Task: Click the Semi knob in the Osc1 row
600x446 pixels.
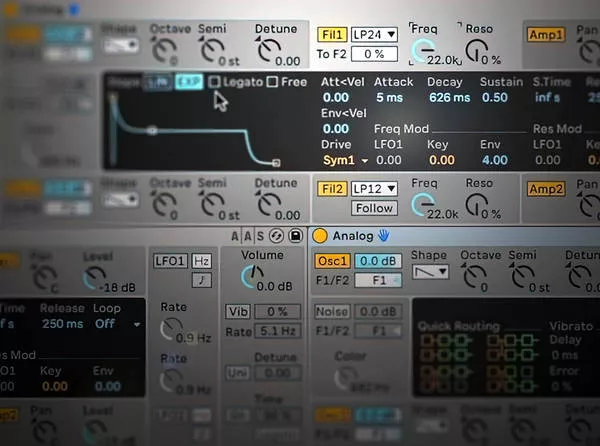Action: 523,277
